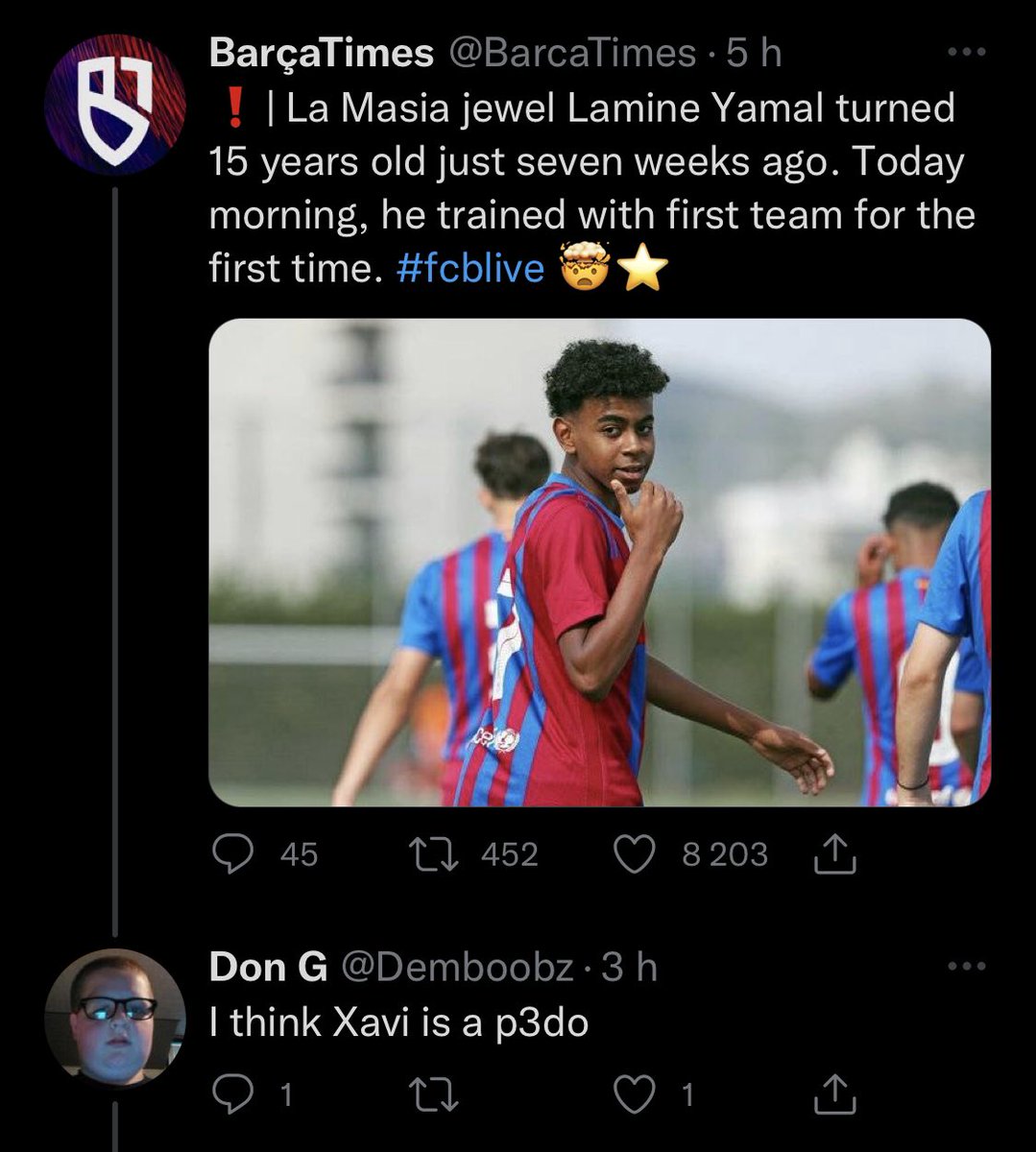Share Don G's reply
The image size is (1036, 1152).
834,1093
